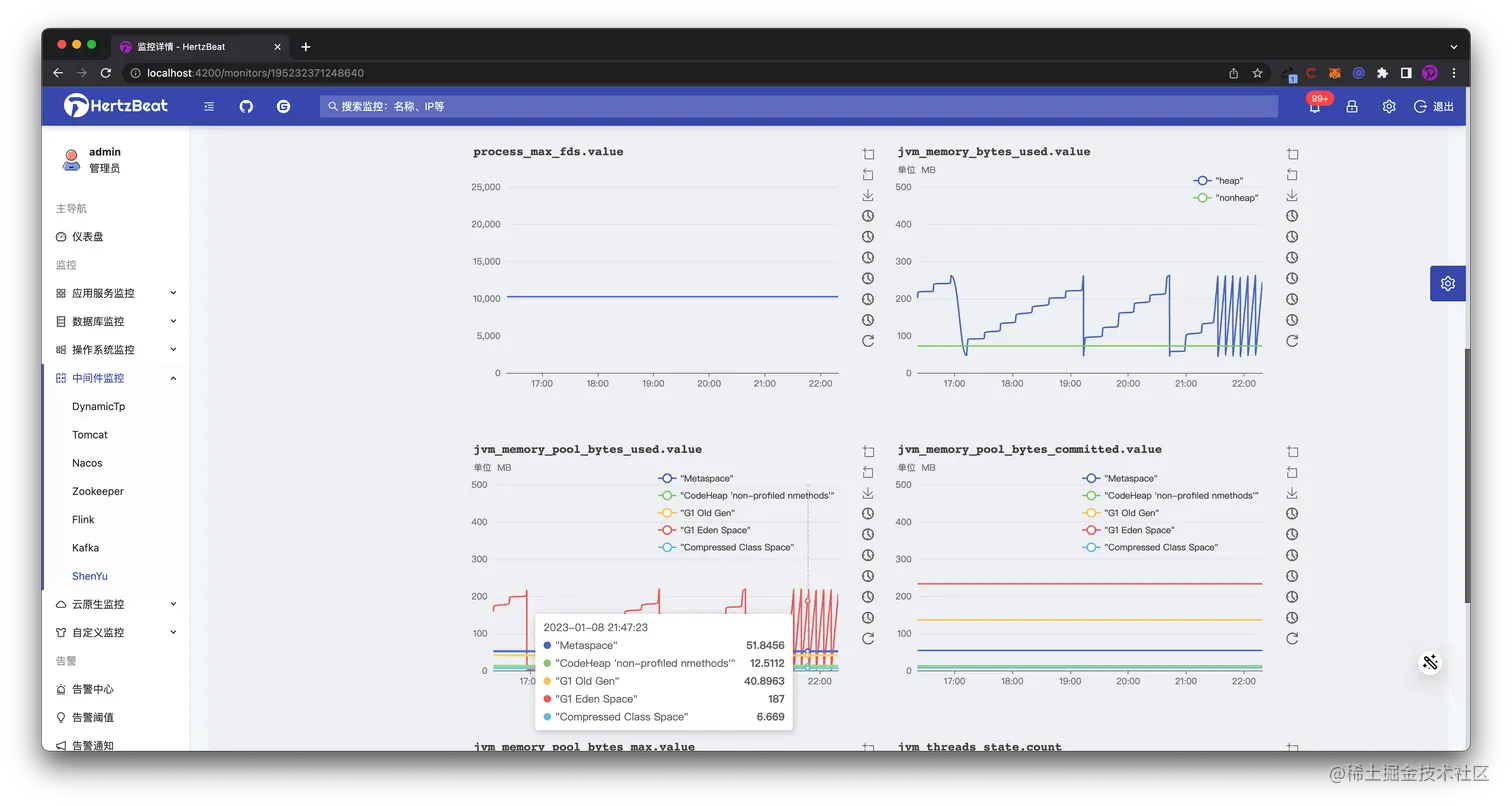Download the jvm_memory_bytes_used.value chart image

coord(1292,196)
